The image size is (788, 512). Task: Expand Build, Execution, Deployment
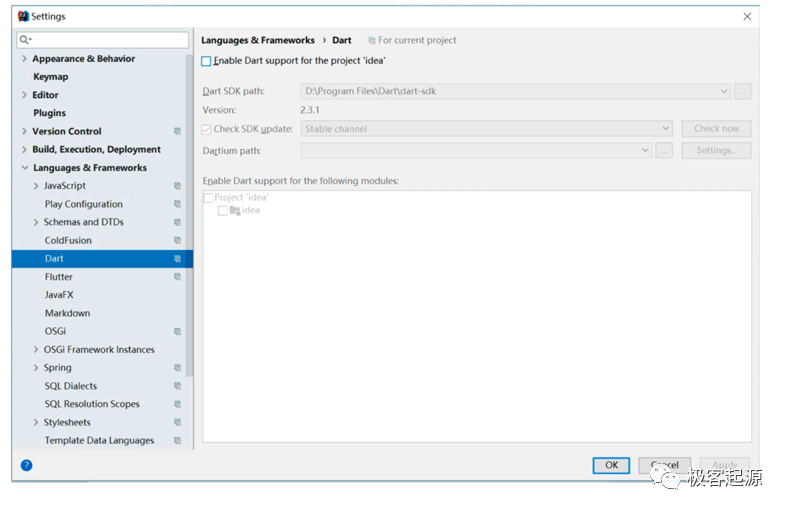(x=24, y=149)
